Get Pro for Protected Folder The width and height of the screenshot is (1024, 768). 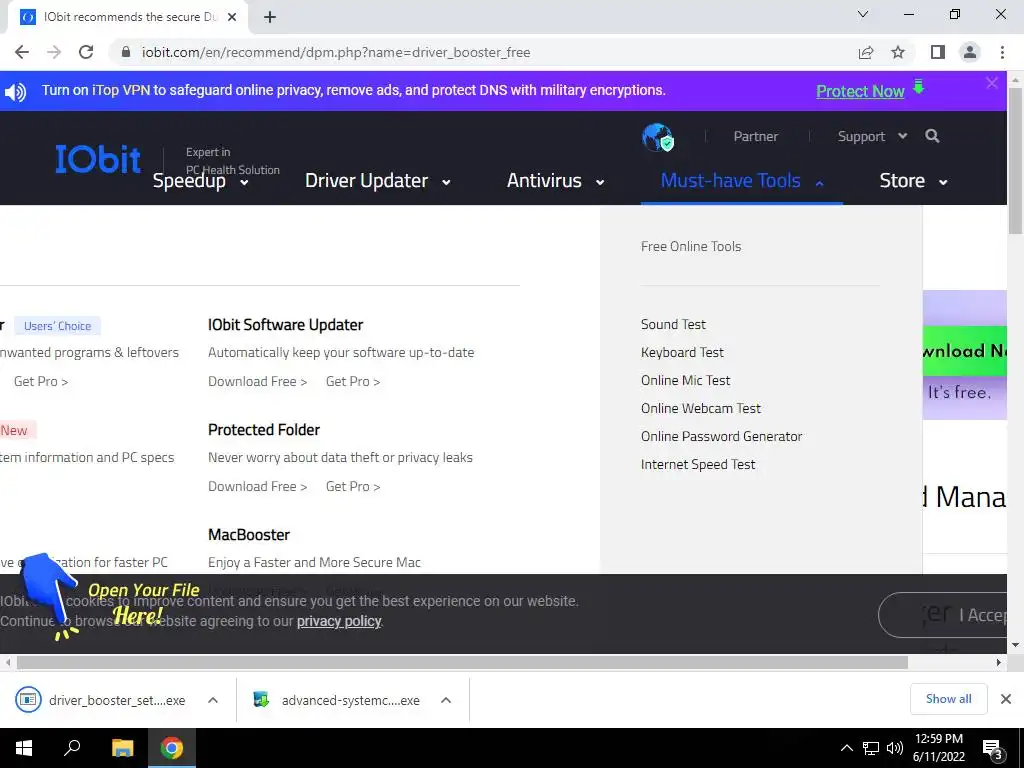pyautogui.click(x=353, y=487)
